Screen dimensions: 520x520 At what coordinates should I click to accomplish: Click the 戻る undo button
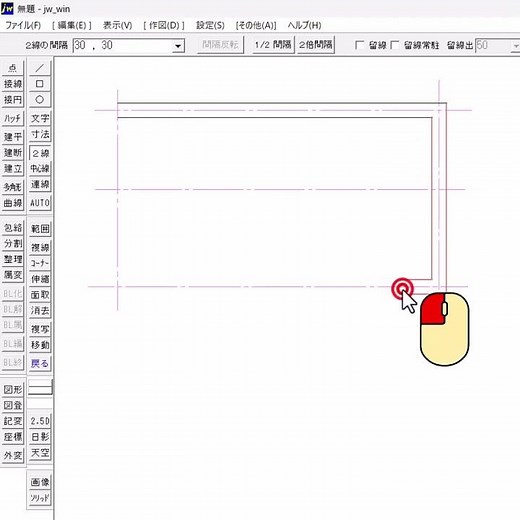click(40, 363)
